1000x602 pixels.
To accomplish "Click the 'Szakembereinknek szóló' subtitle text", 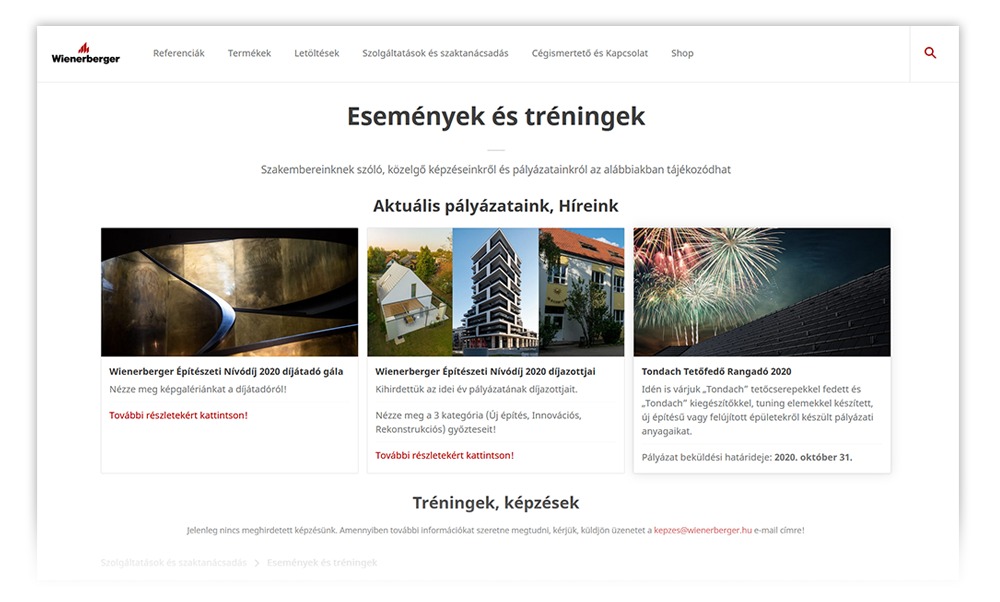I will pos(496,170).
